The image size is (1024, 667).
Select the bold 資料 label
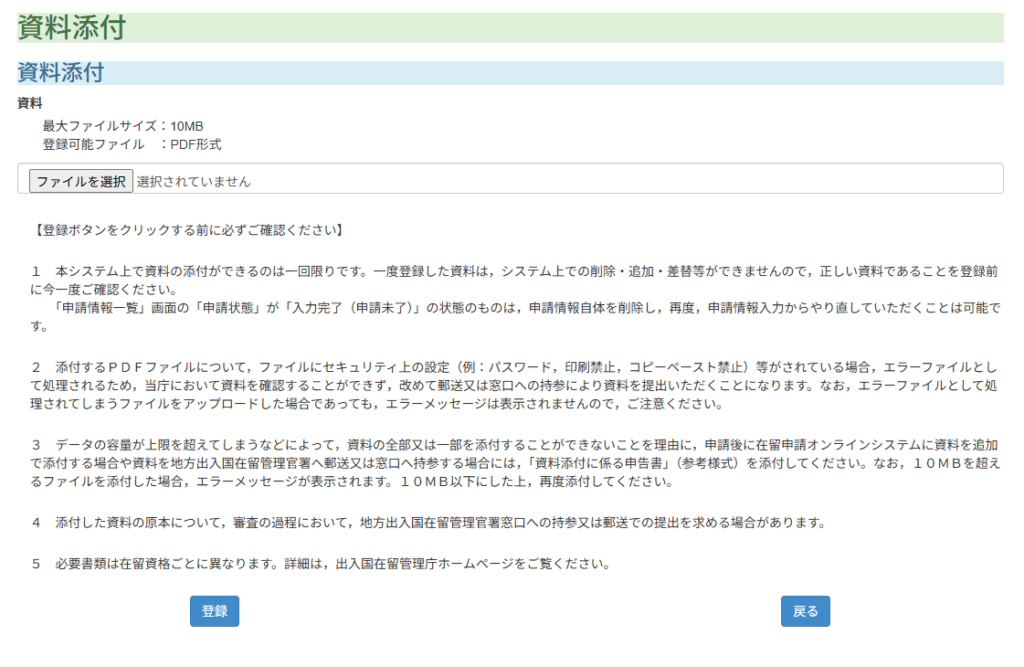point(29,103)
